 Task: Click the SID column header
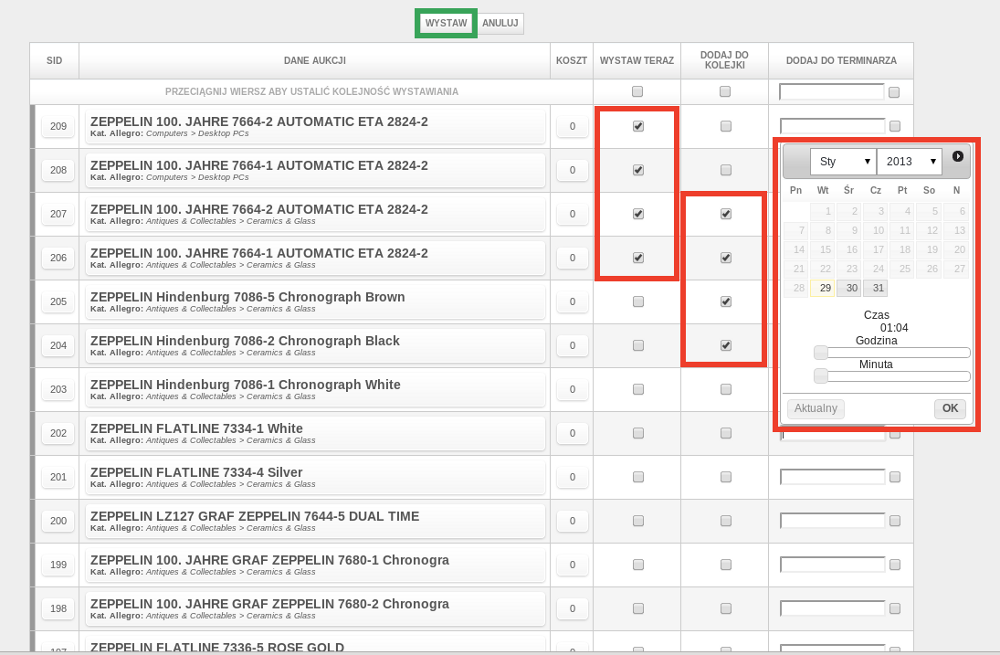coord(54,61)
